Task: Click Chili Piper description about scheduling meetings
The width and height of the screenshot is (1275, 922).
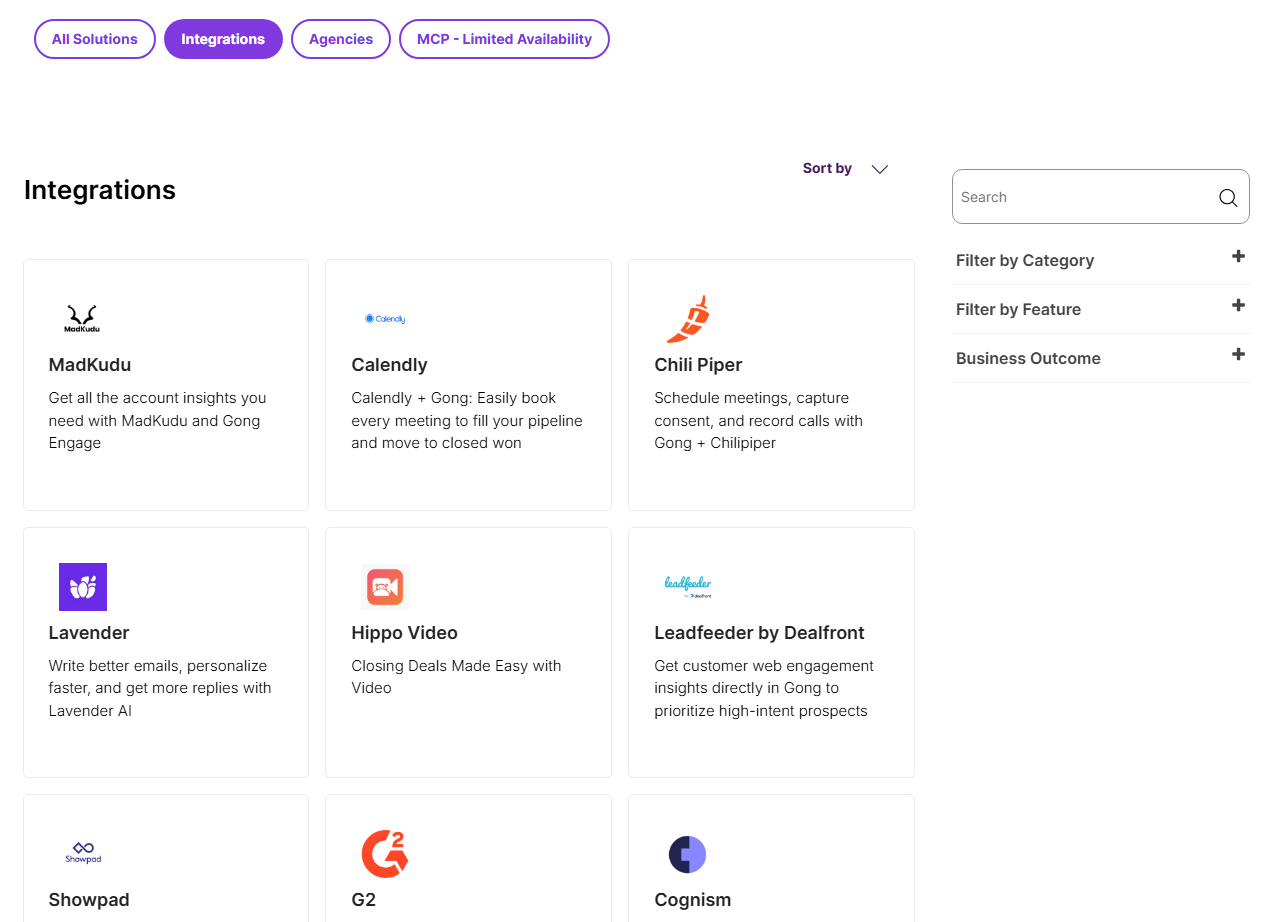Action: point(758,420)
